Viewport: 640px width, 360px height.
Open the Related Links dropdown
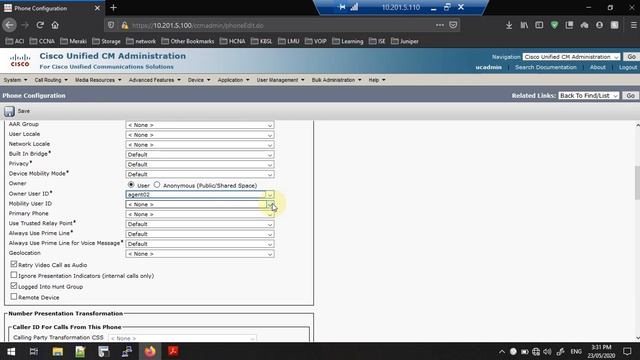(589, 96)
